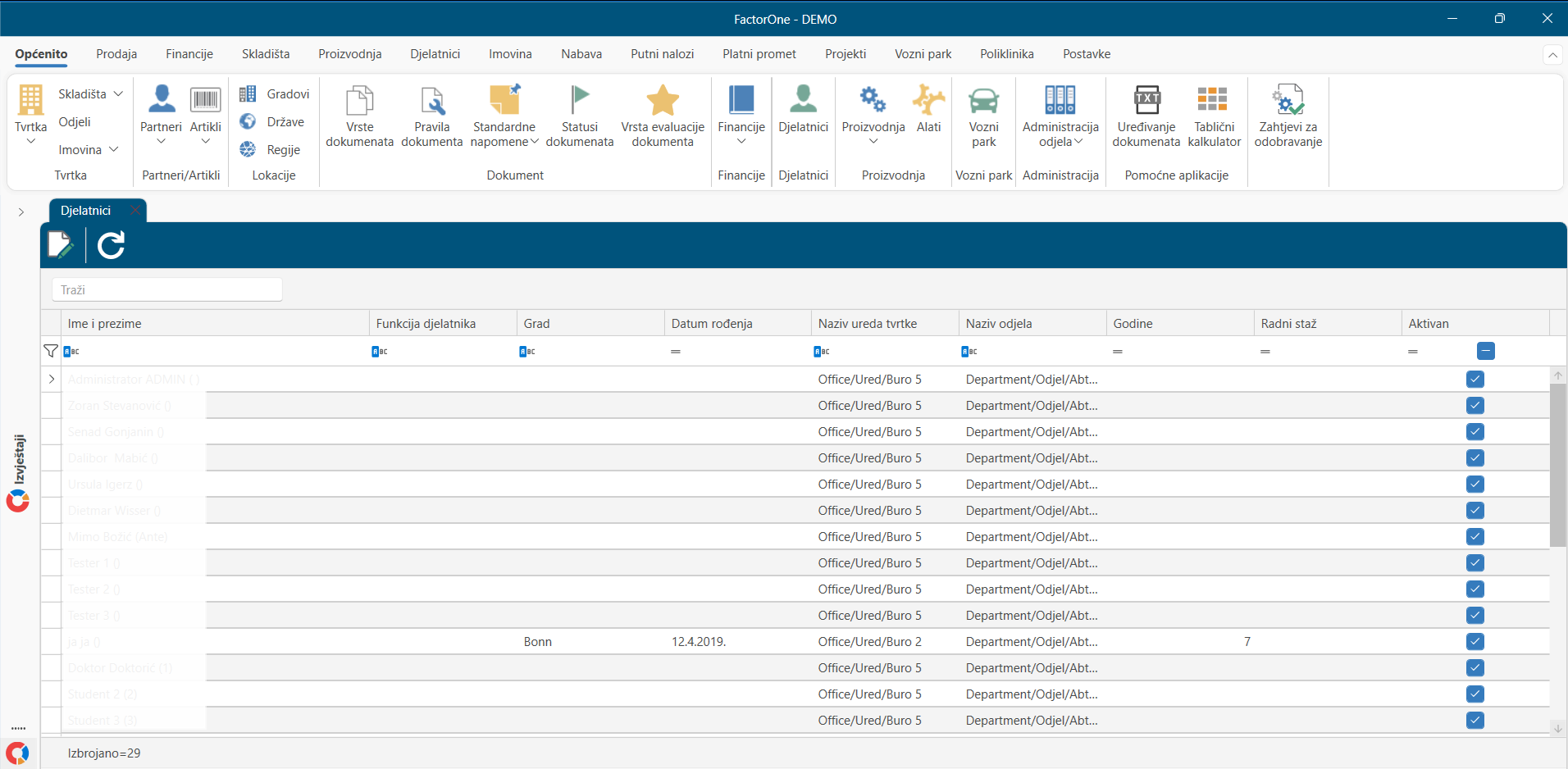Click the edit record pencil icon
The height and width of the screenshot is (769, 1568).
(x=61, y=245)
